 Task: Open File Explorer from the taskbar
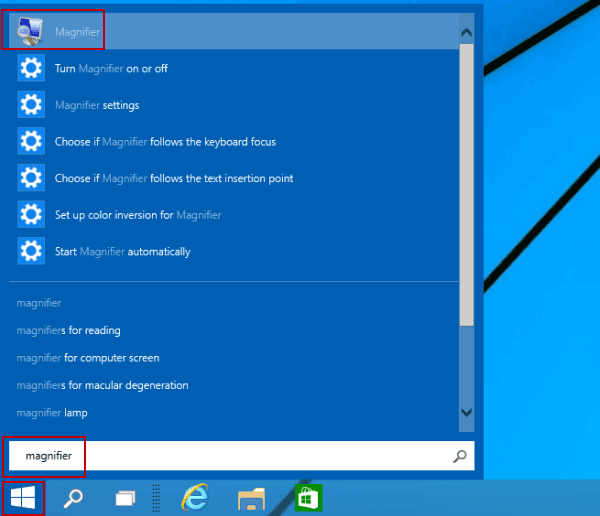[251, 499]
